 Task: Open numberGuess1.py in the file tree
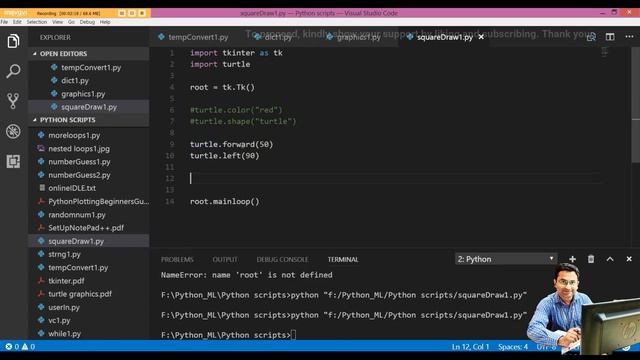point(89,162)
